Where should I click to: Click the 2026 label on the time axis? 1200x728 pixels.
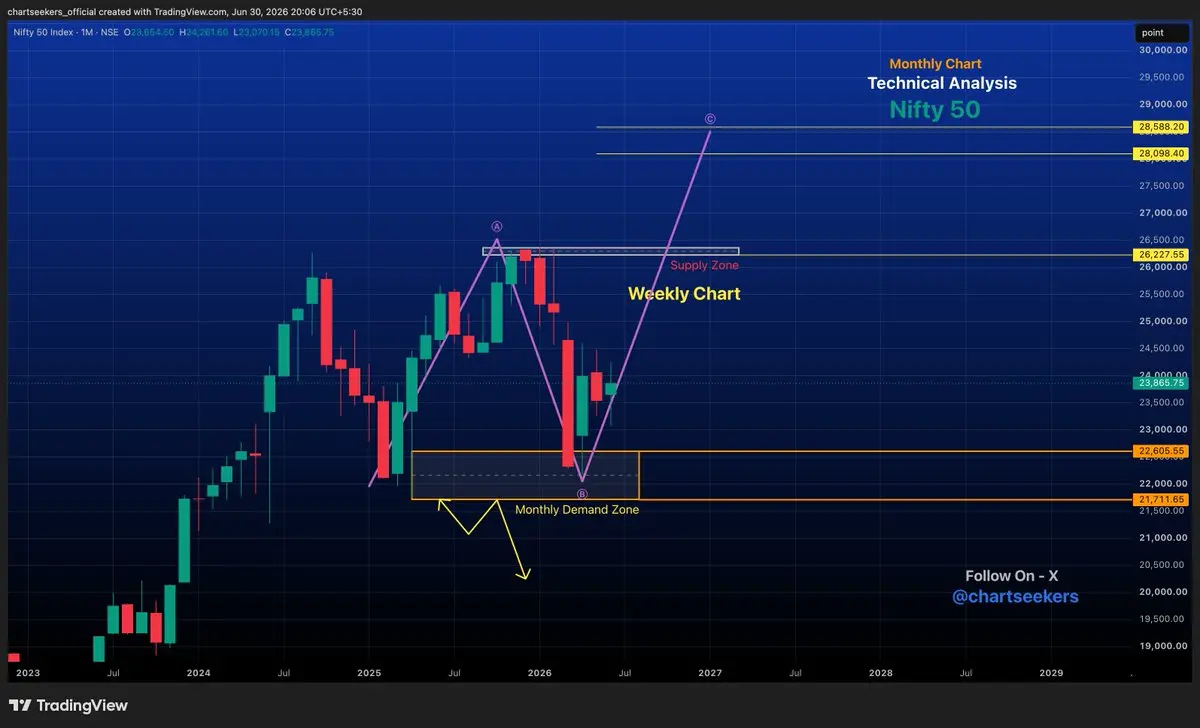pyautogui.click(x=540, y=673)
